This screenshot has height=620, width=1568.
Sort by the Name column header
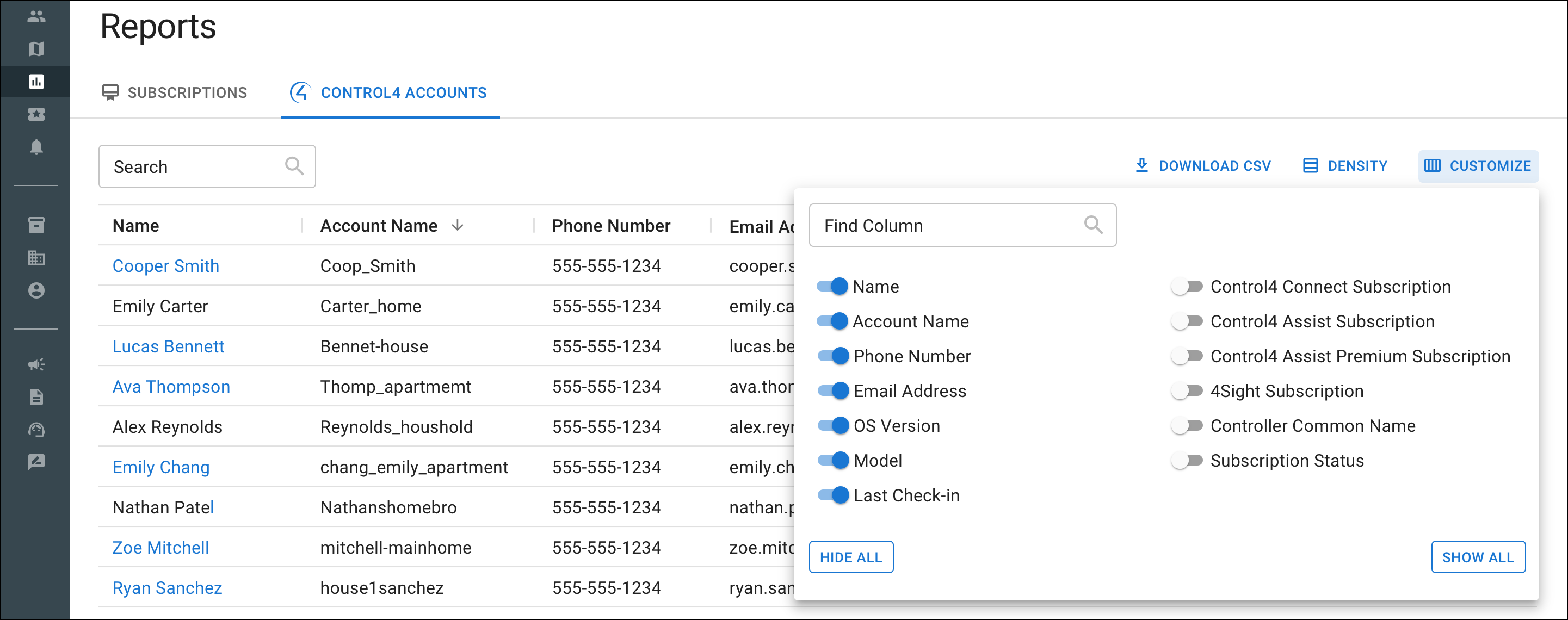coord(135,225)
